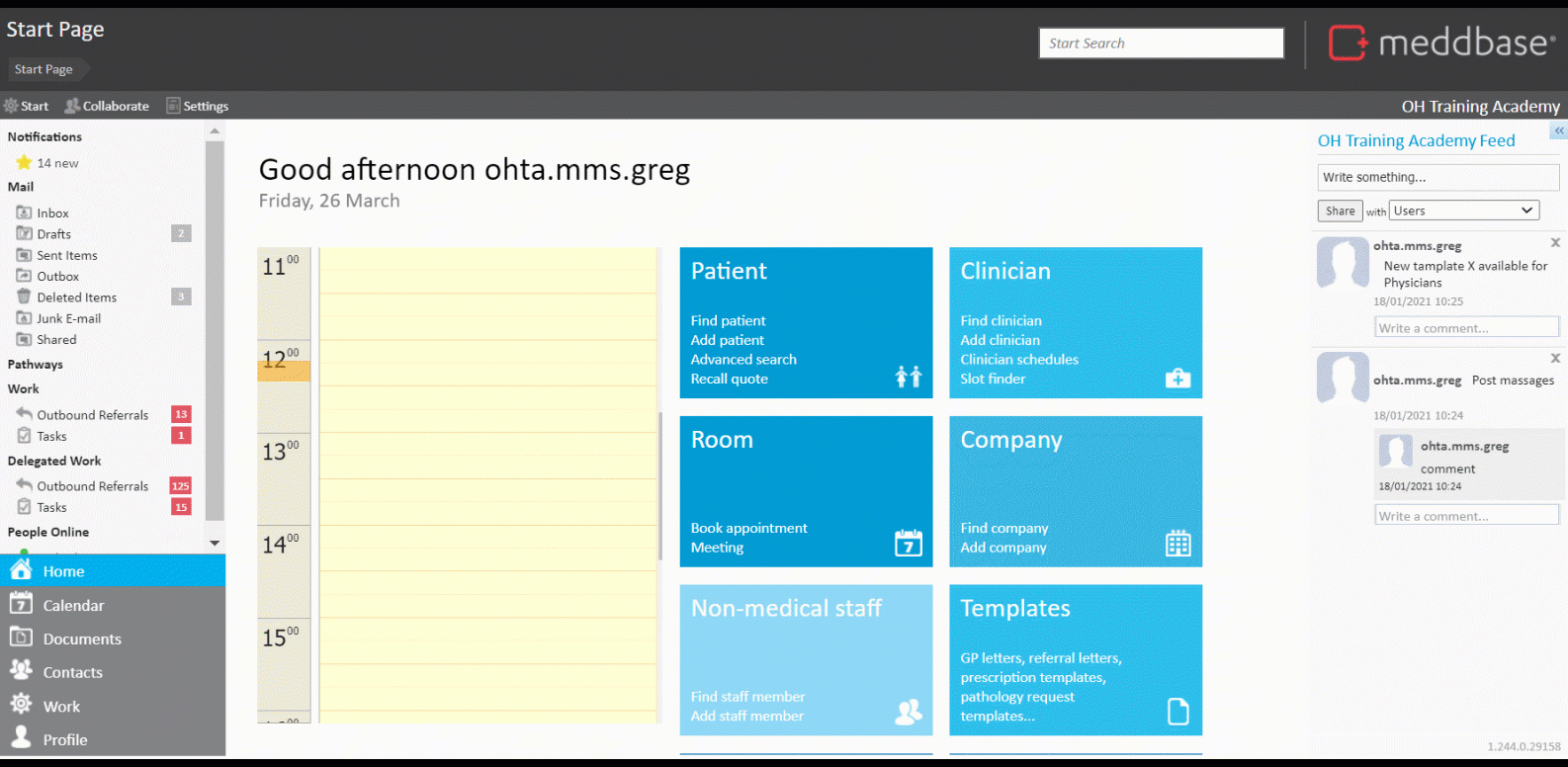Click the Work Outbound Referrals arrow icon

tap(24, 414)
